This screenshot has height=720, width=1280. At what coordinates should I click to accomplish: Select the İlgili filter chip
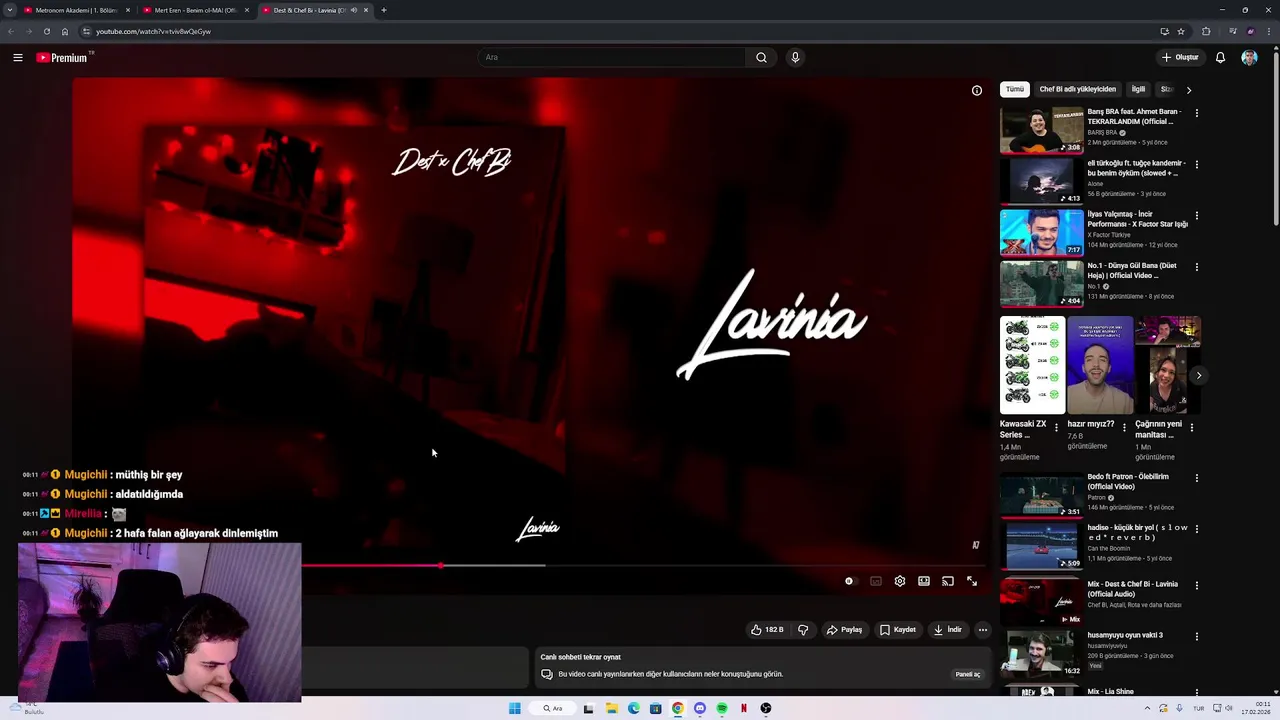click(1138, 89)
